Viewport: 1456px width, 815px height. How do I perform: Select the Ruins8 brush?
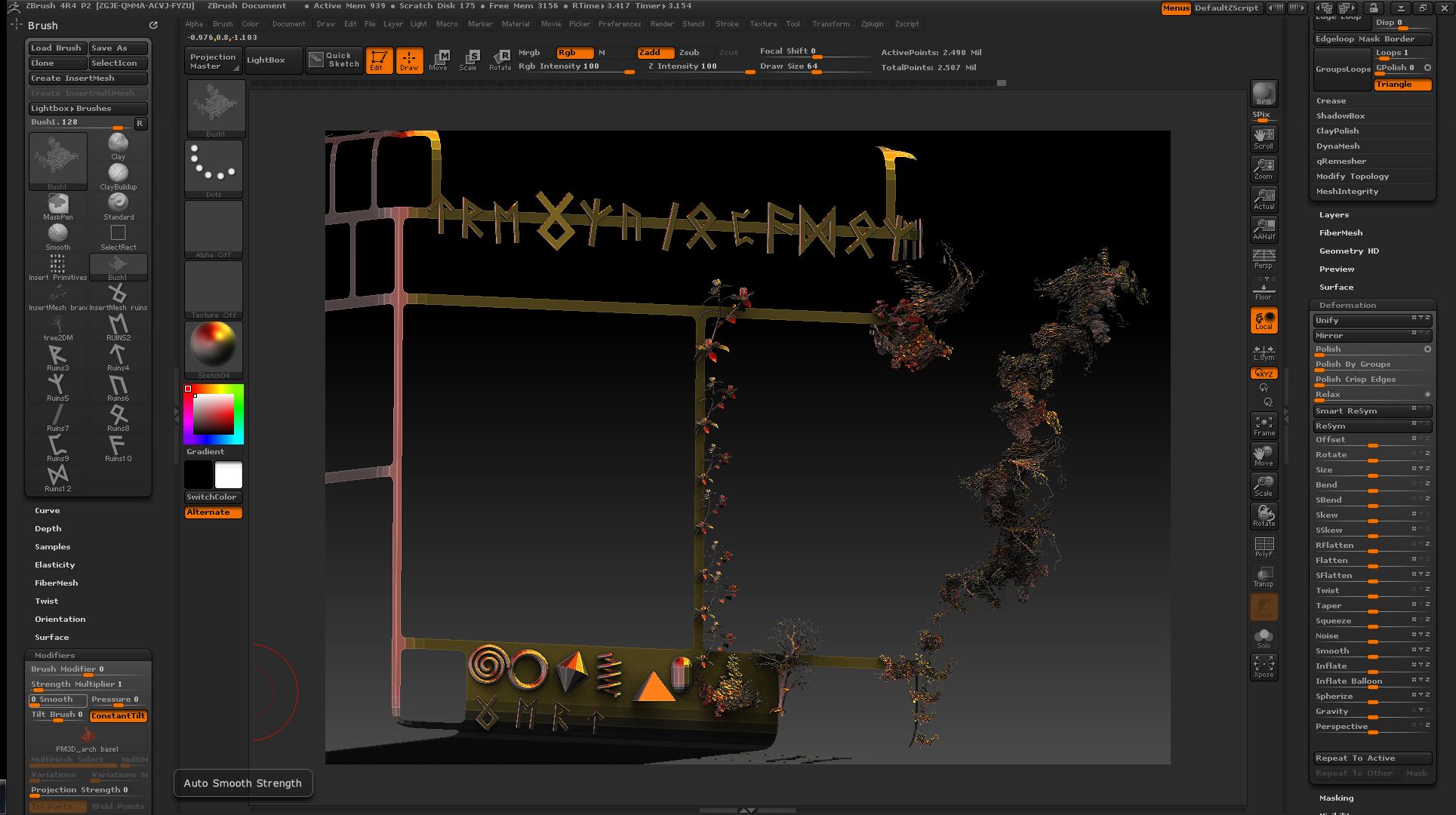click(118, 417)
